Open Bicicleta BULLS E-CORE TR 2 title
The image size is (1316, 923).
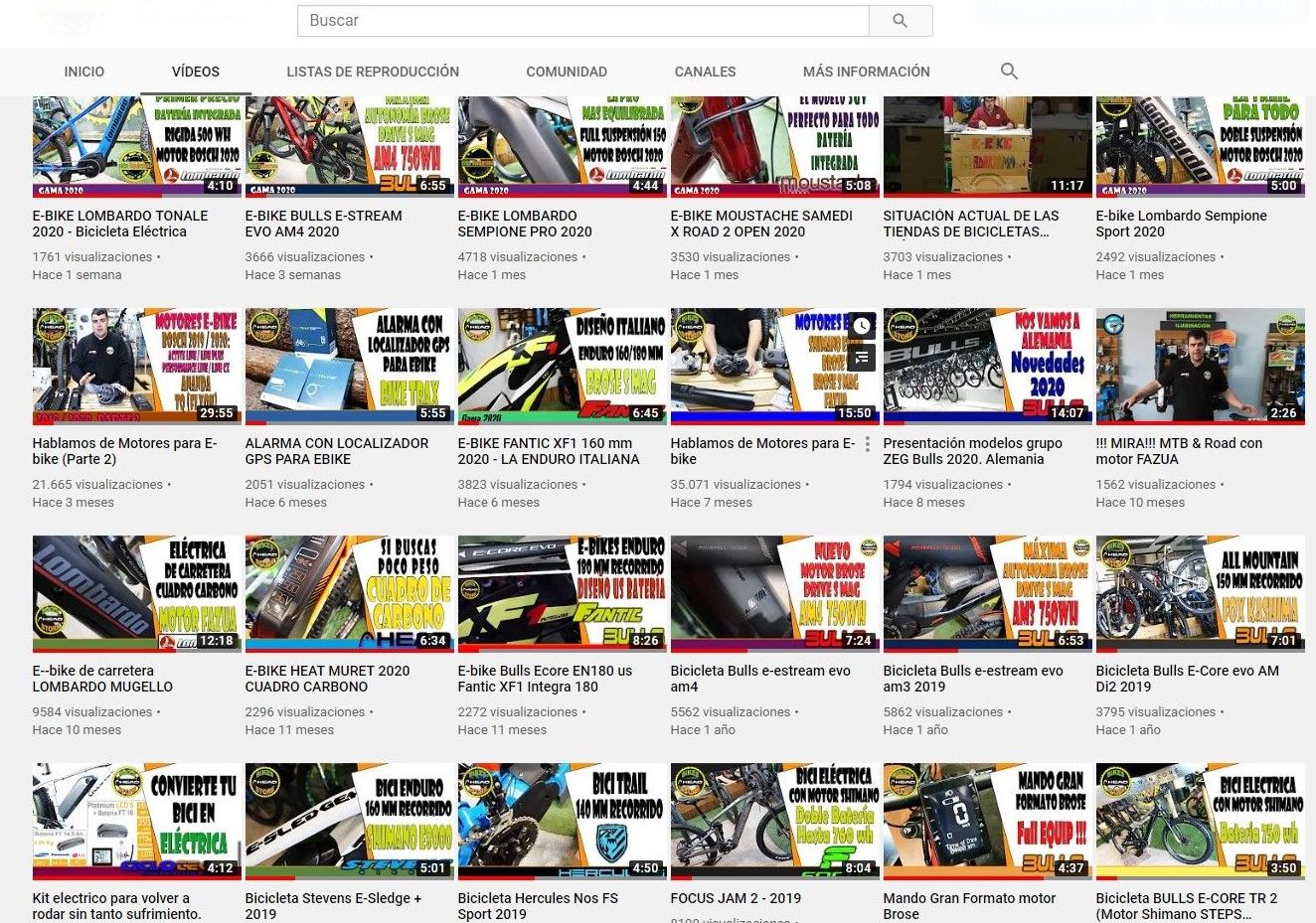click(x=1187, y=906)
